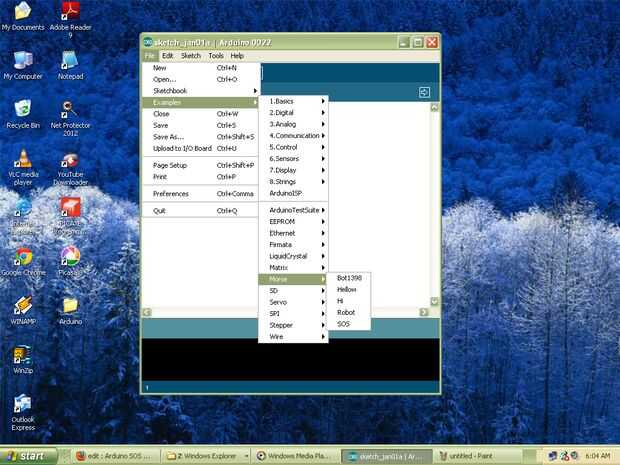Select the Recycle Bin icon

pyautogui.click(x=23, y=114)
